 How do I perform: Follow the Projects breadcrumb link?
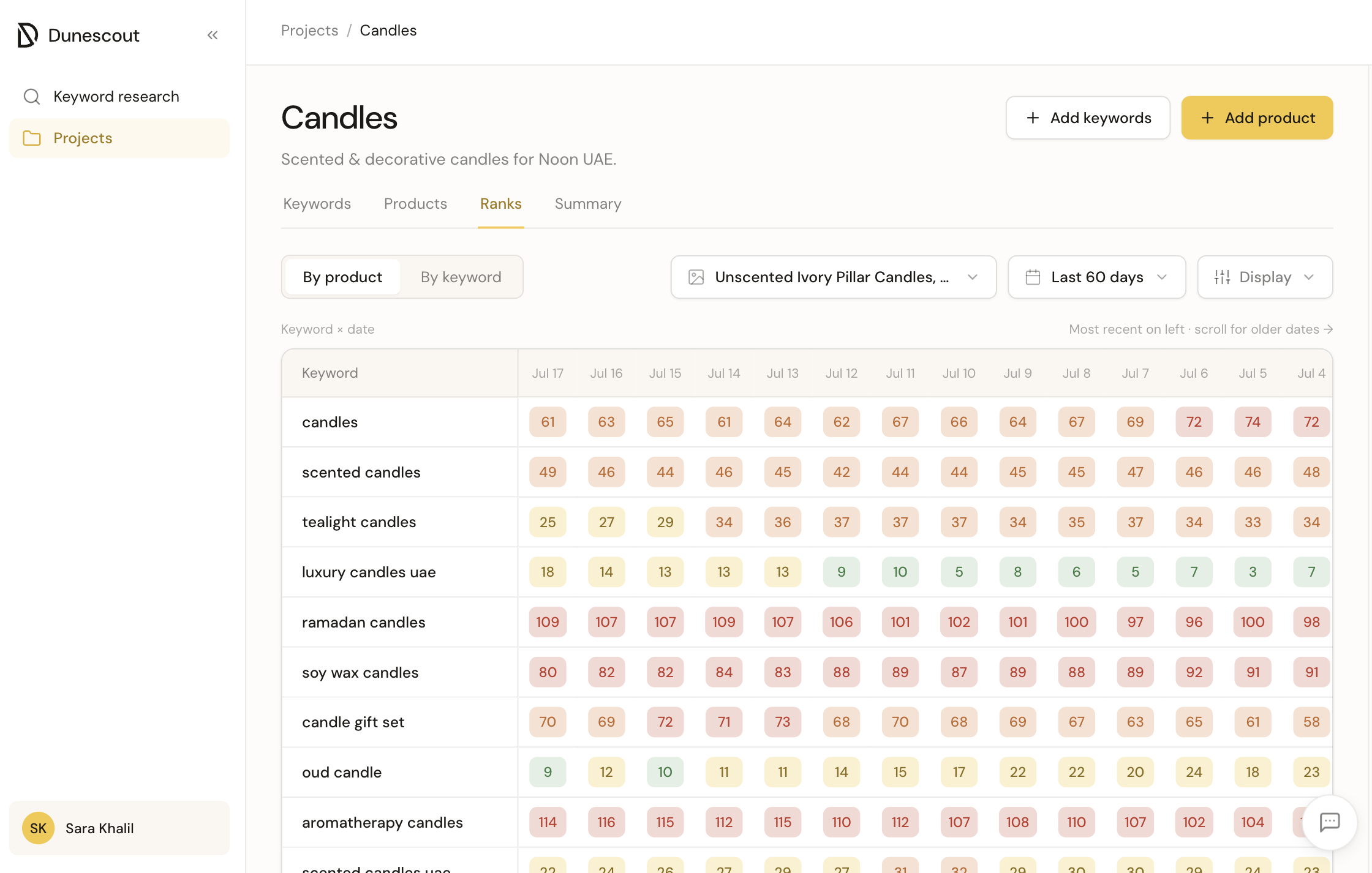click(310, 31)
